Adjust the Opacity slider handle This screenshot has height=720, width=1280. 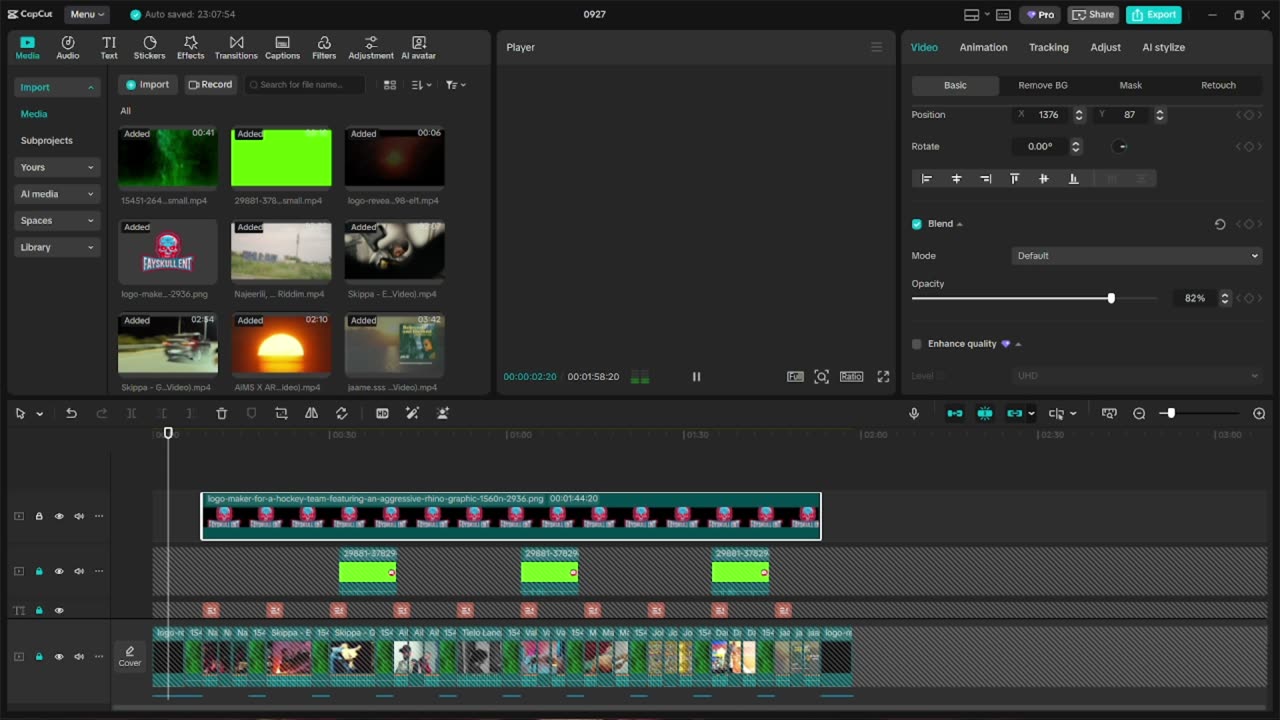(x=1111, y=299)
